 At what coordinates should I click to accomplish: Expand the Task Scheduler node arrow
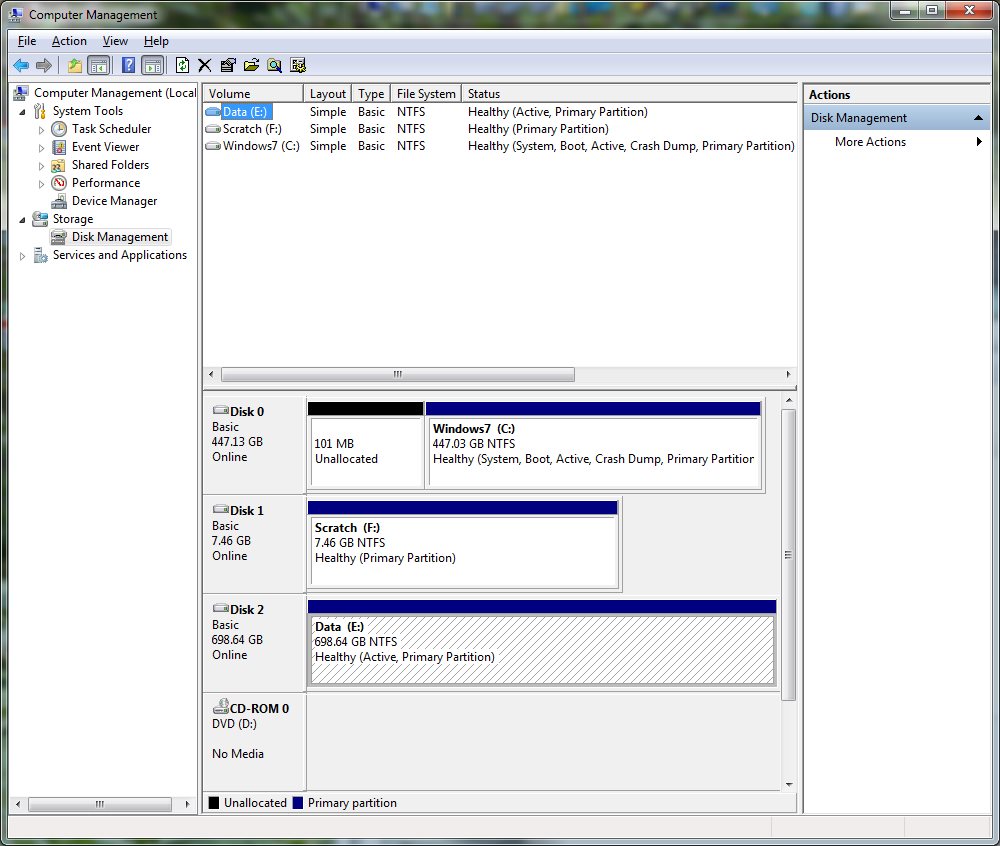pos(41,129)
